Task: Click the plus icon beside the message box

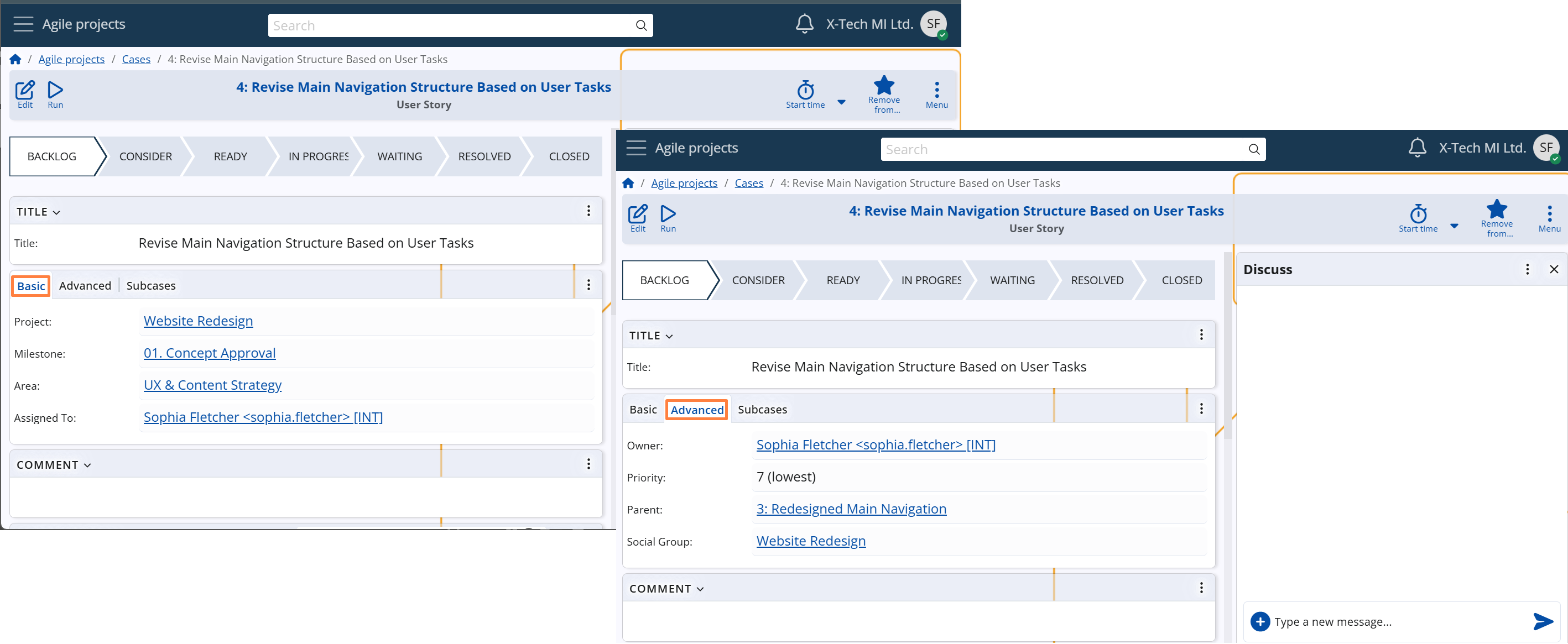Action: pos(1259,621)
